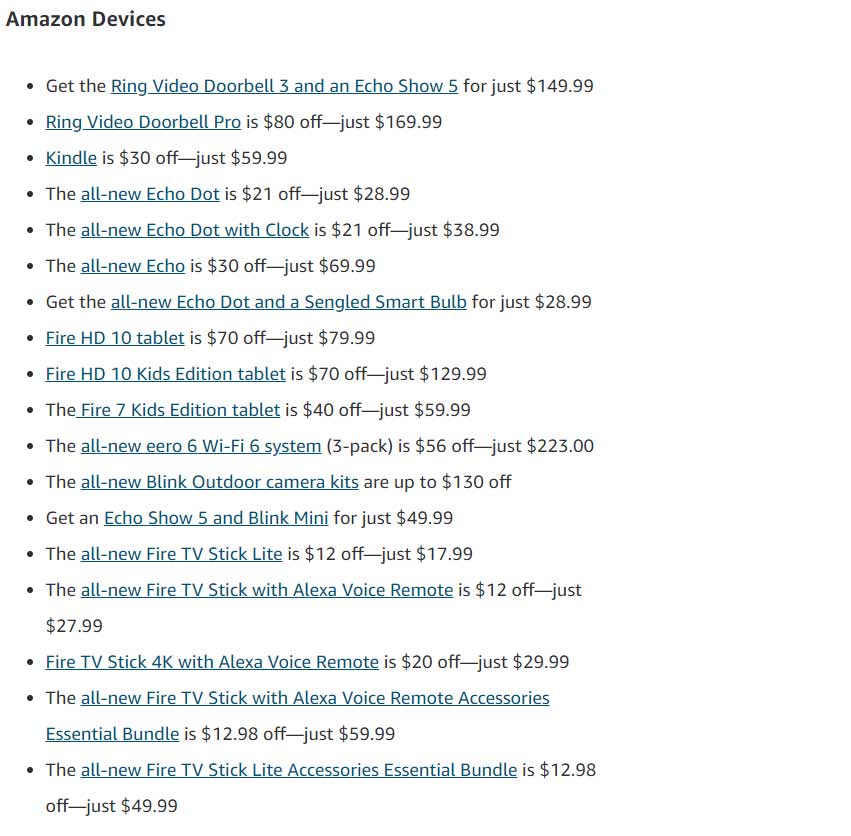Open the Echo Dot and Sengled Smart Bulb link
The width and height of the screenshot is (851, 836).
pos(289,302)
